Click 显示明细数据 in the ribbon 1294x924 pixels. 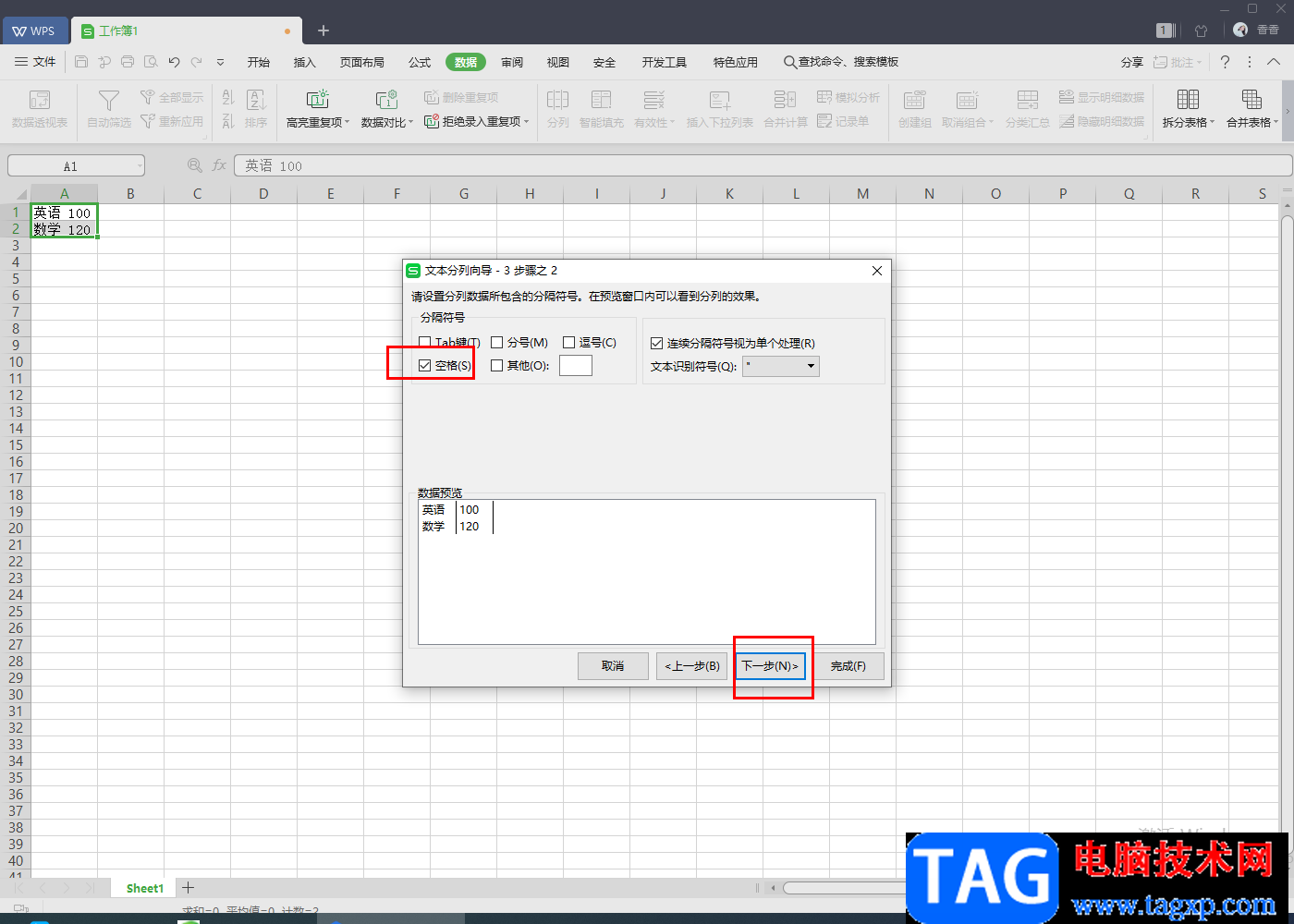(1102, 97)
